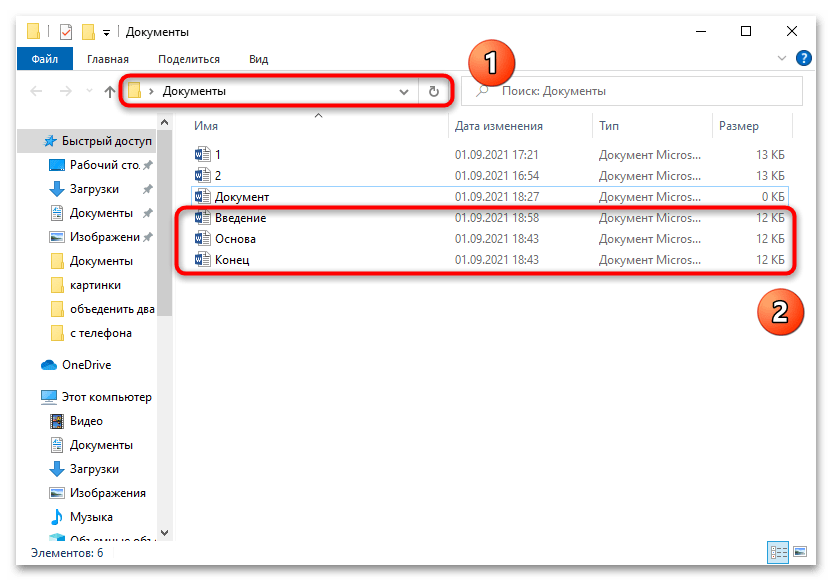Screen dimensions: 832x581
Task: Open the Файл menu
Action: click(44, 59)
